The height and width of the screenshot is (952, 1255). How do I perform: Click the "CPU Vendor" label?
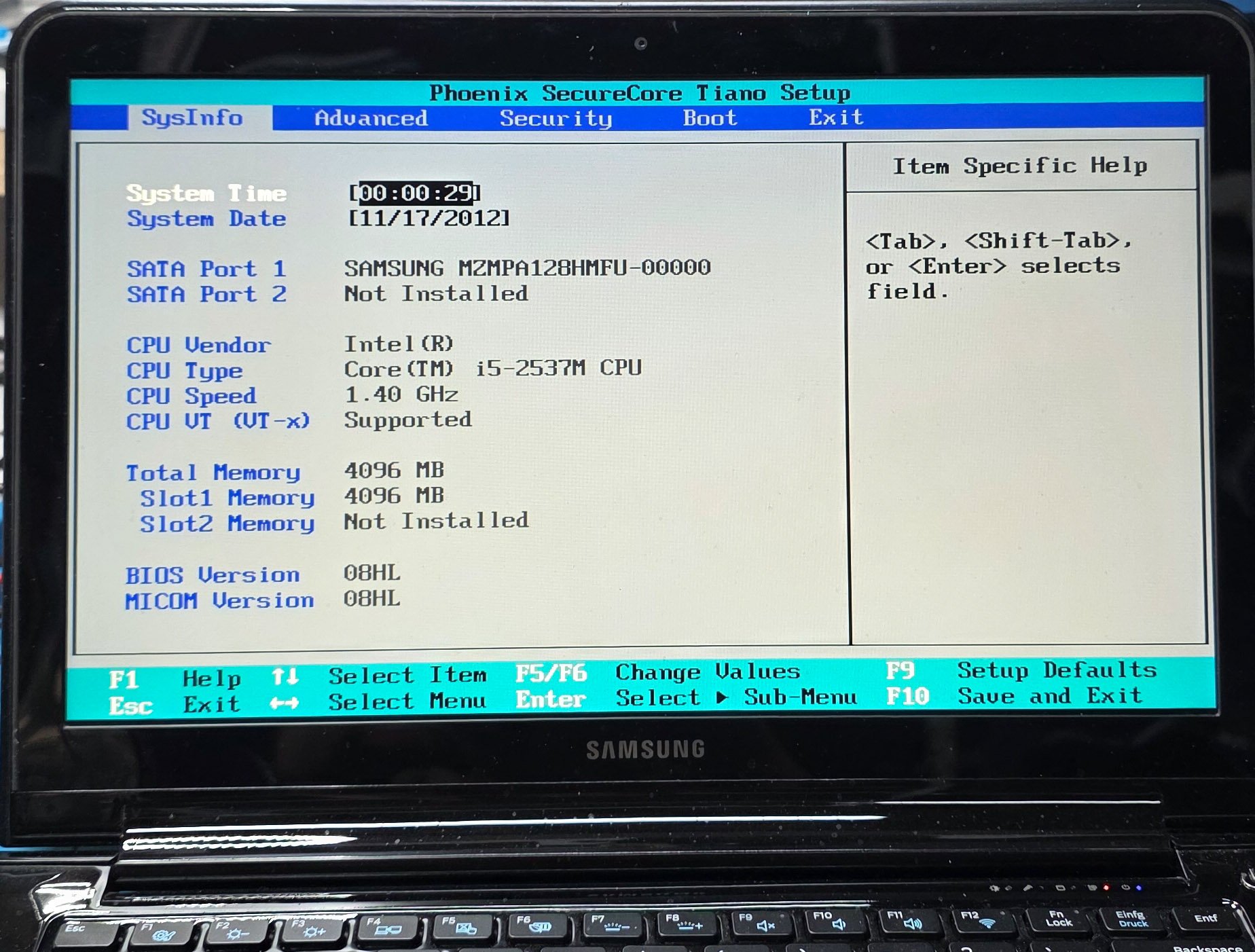pos(198,345)
